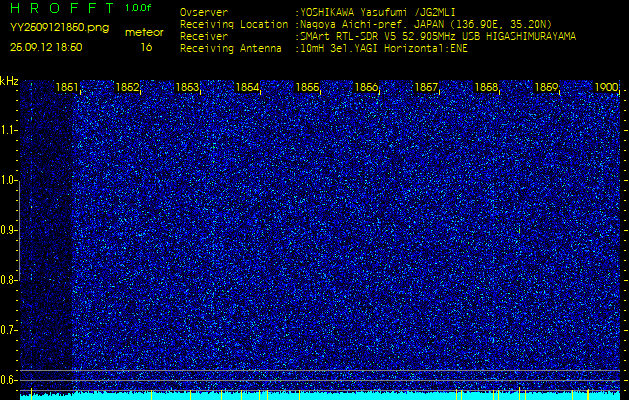The height and width of the screenshot is (400, 629).
Task: Select the file name YY2509121850.png
Action: (59, 27)
